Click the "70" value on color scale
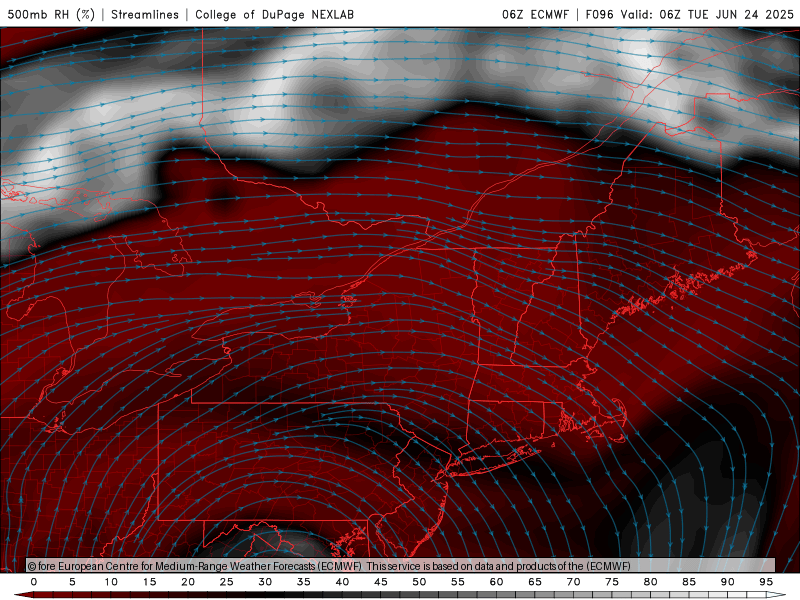 coord(573,582)
